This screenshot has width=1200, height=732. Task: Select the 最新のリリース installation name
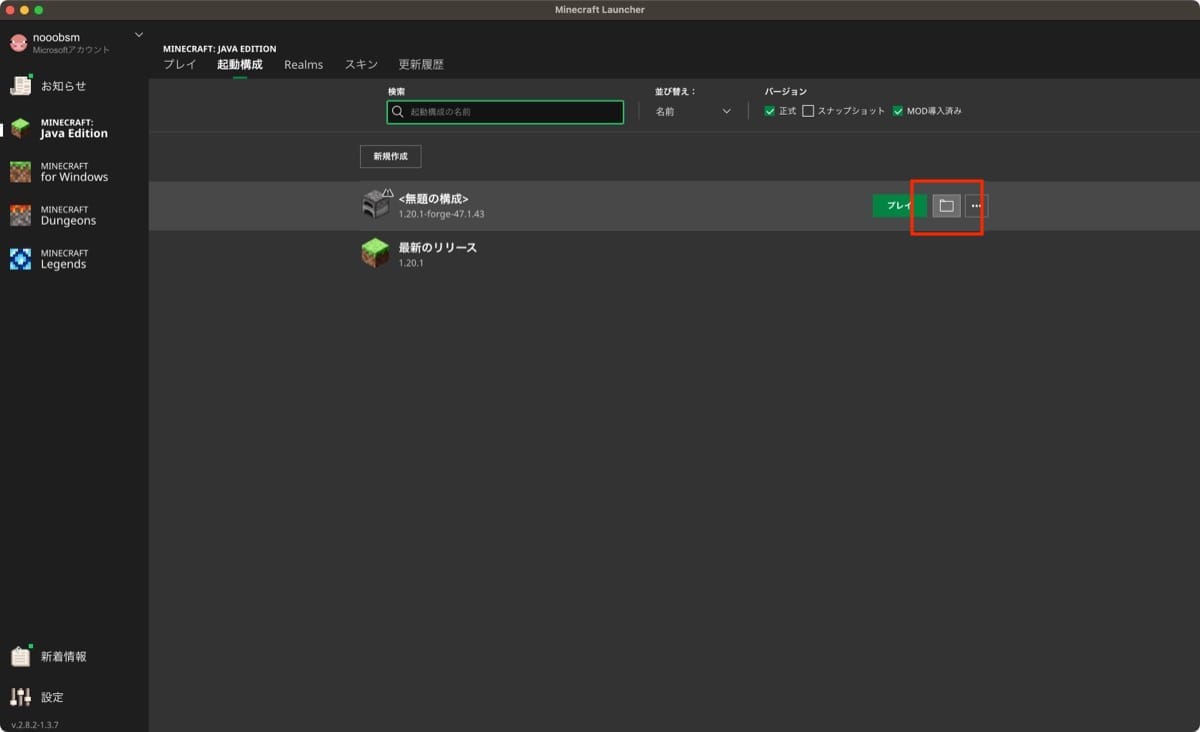click(438, 247)
